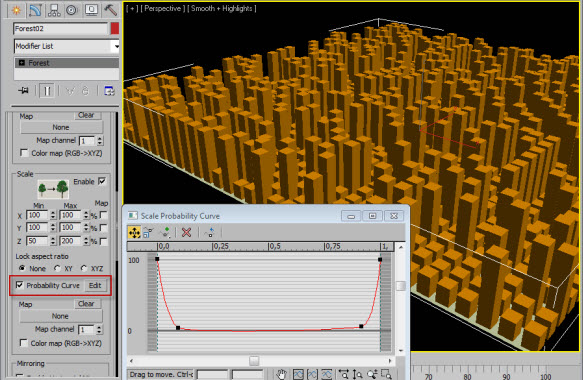Image resolution: width=583 pixels, height=380 pixels.
Task: Open the red object color swatch
Action: click(x=115, y=29)
